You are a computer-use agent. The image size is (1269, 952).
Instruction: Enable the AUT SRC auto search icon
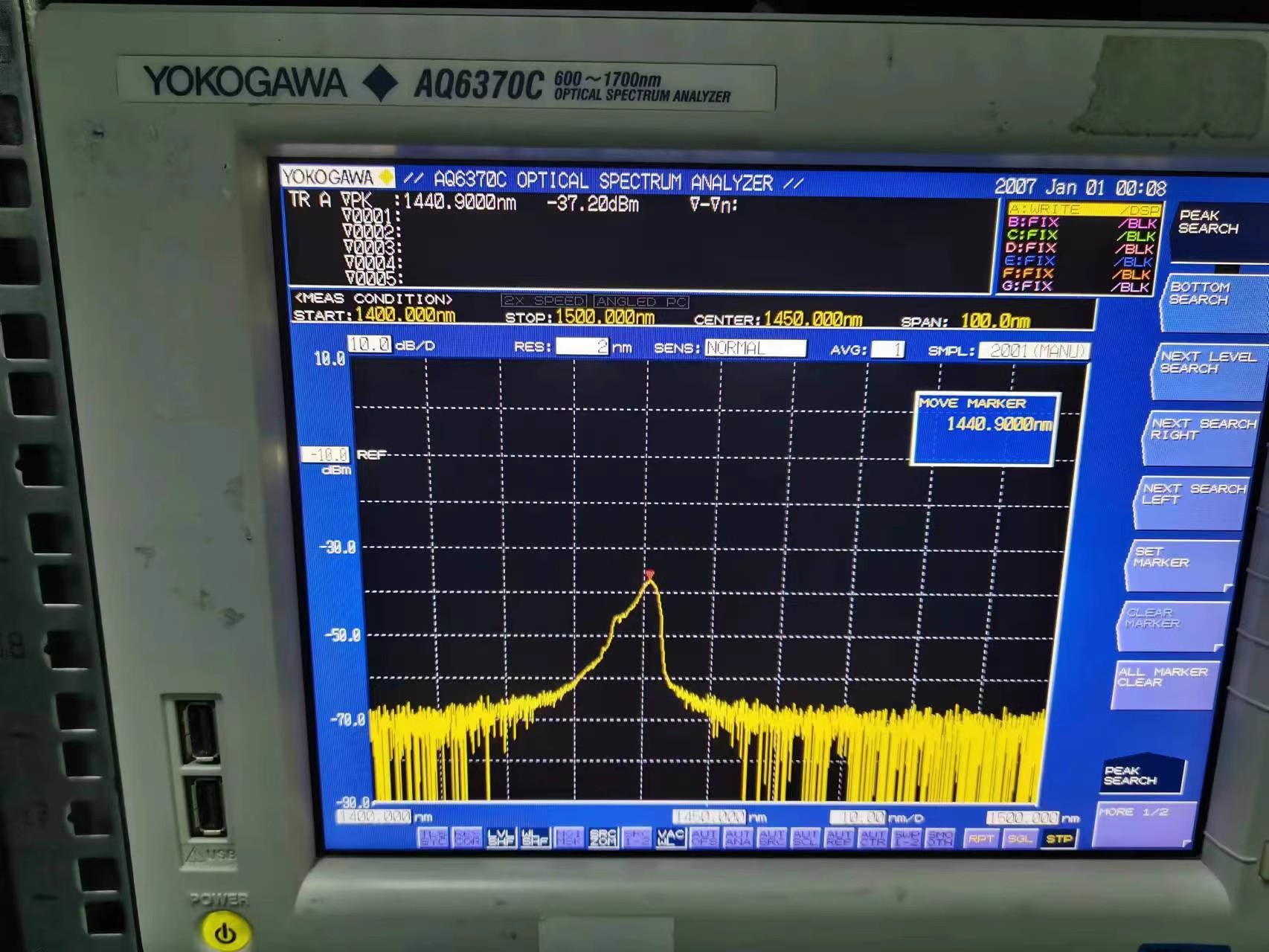coord(772,837)
